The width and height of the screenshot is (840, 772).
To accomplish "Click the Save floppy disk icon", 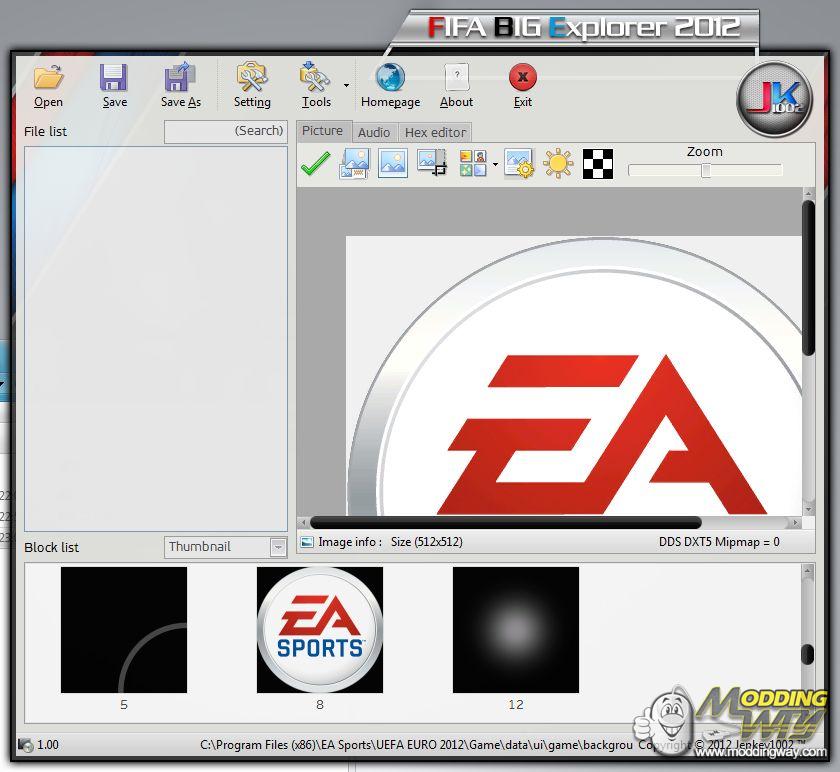I will [114, 78].
